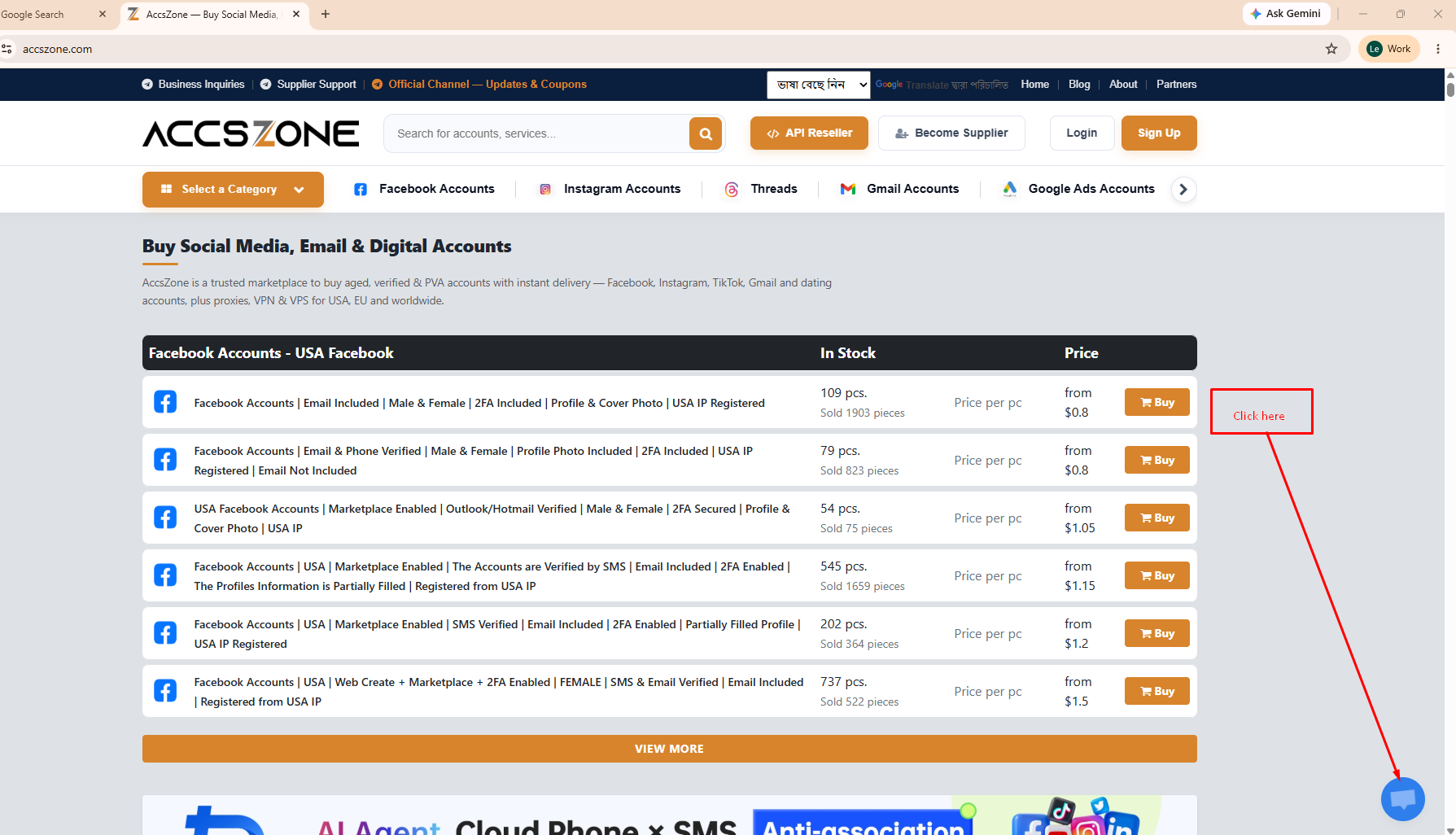
Task: Go to Threads category
Action: click(x=774, y=190)
